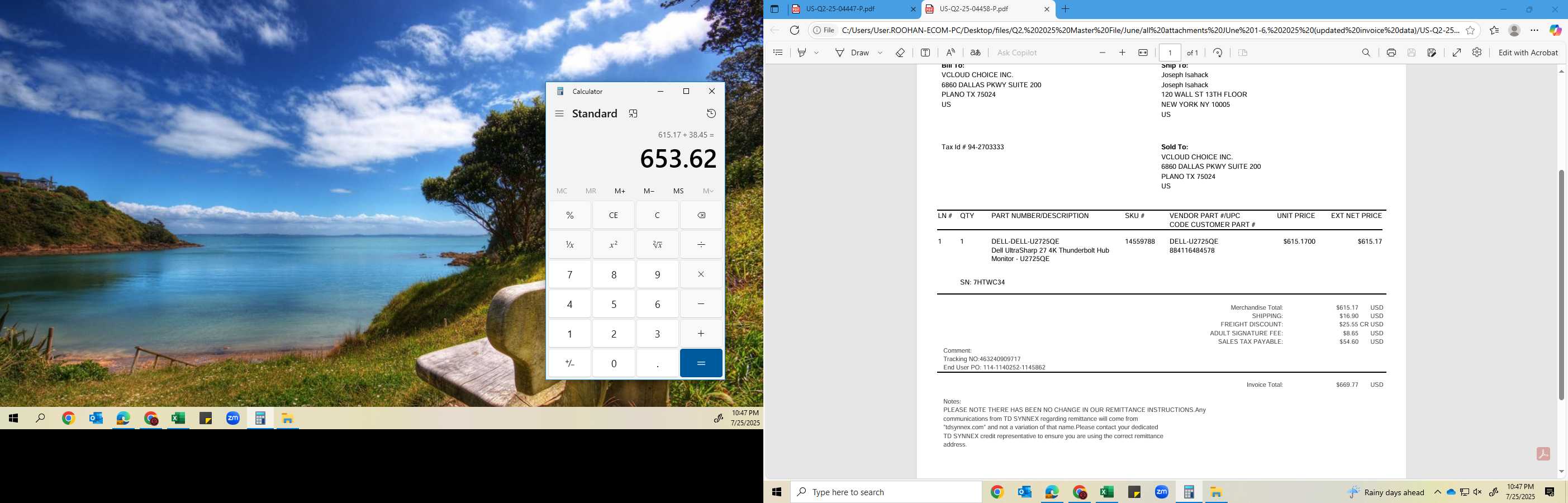Click the backspace key in Calculator

click(701, 215)
